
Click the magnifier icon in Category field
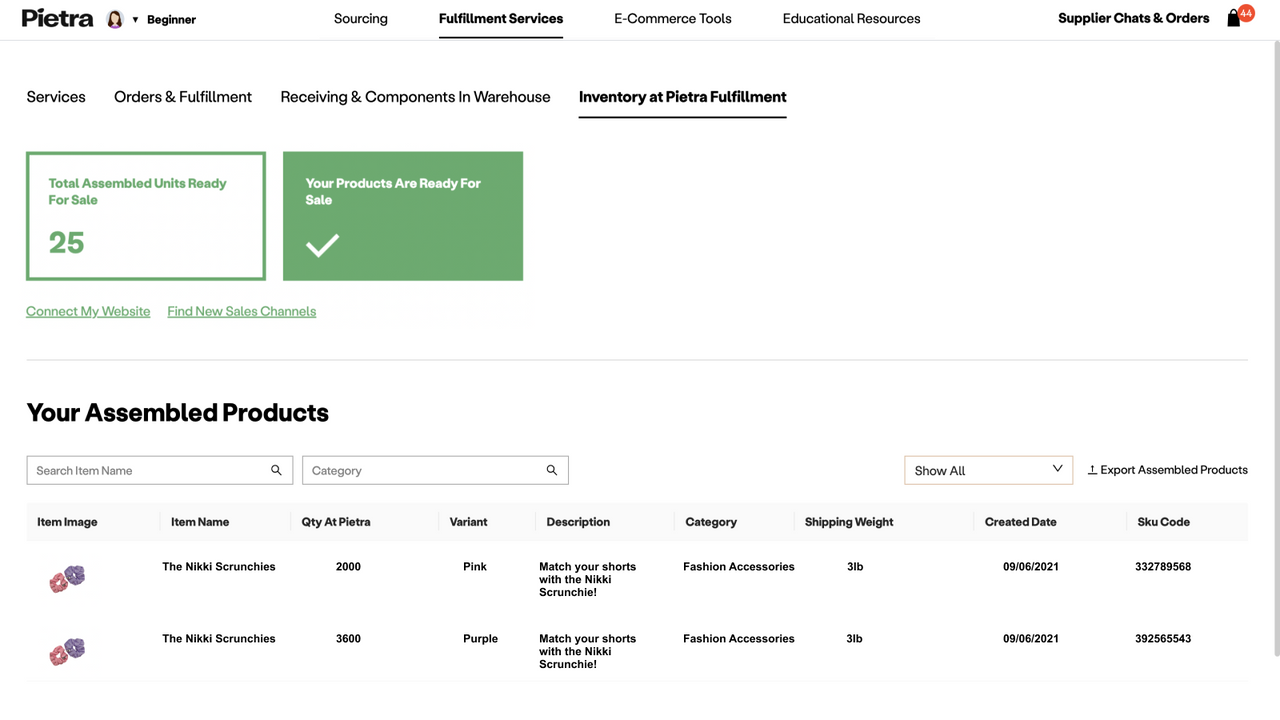551,470
